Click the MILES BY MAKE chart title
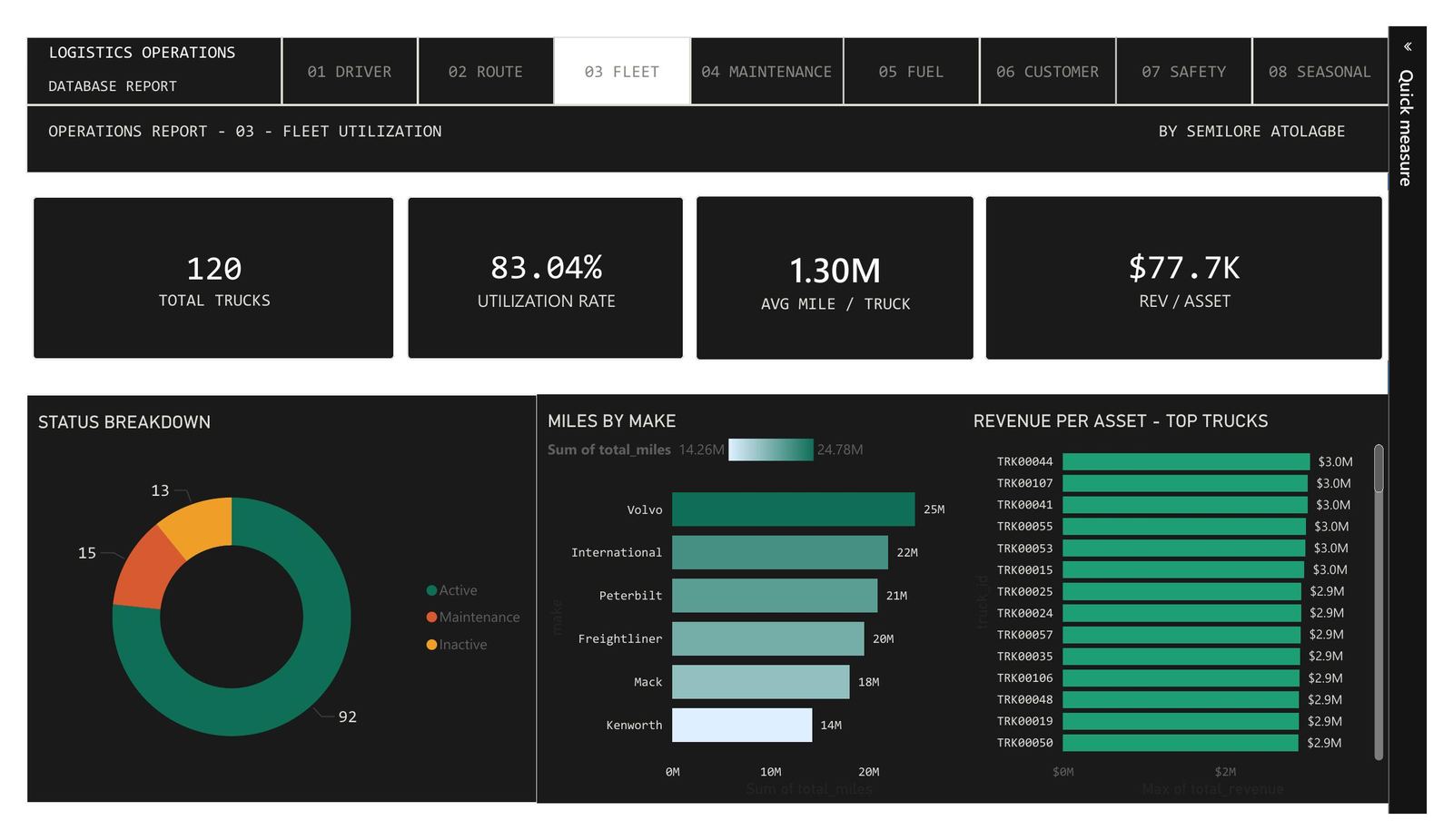This screenshot has width=1453, height=840. (612, 421)
